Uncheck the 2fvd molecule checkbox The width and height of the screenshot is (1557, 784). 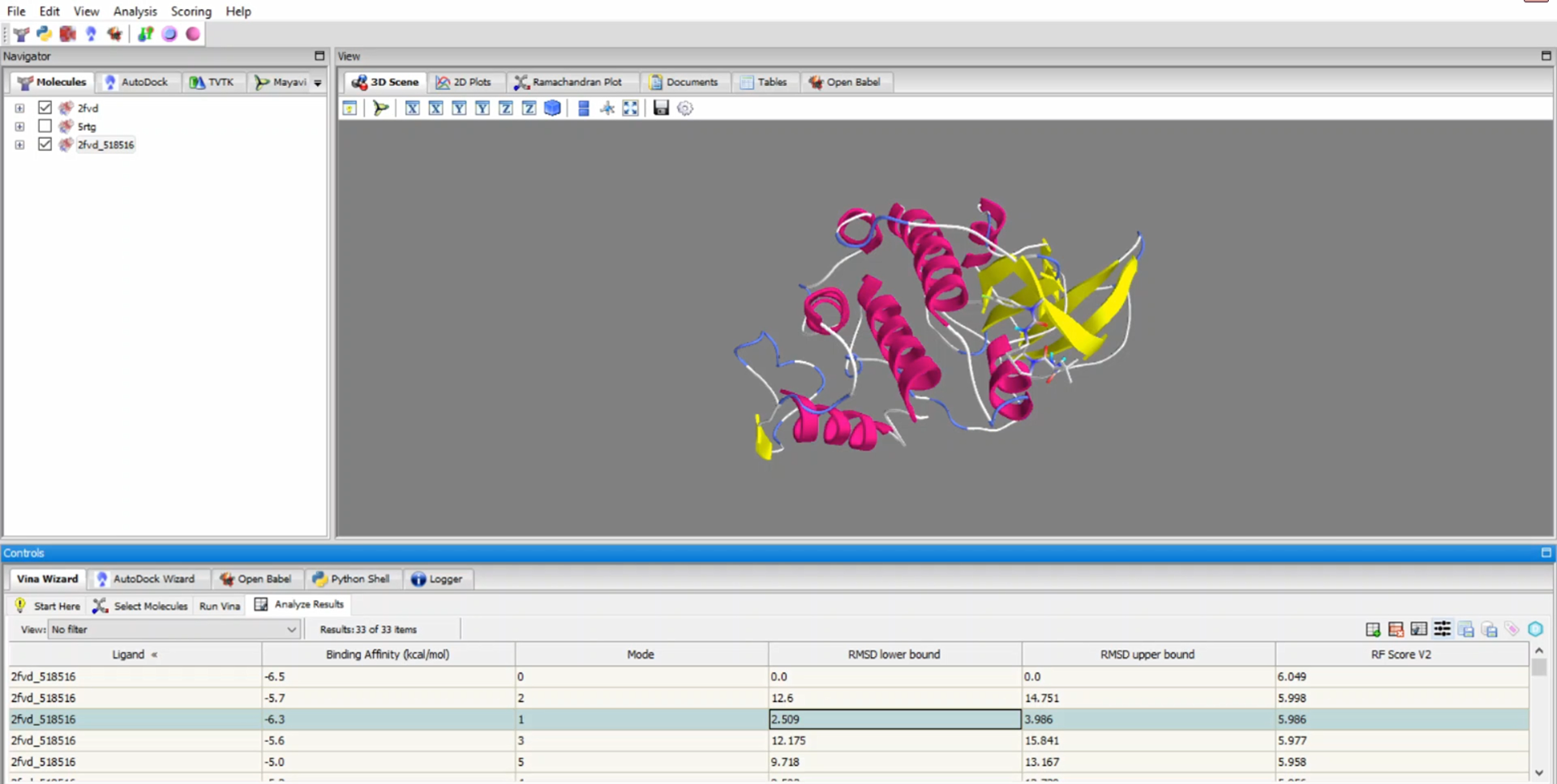coord(45,107)
